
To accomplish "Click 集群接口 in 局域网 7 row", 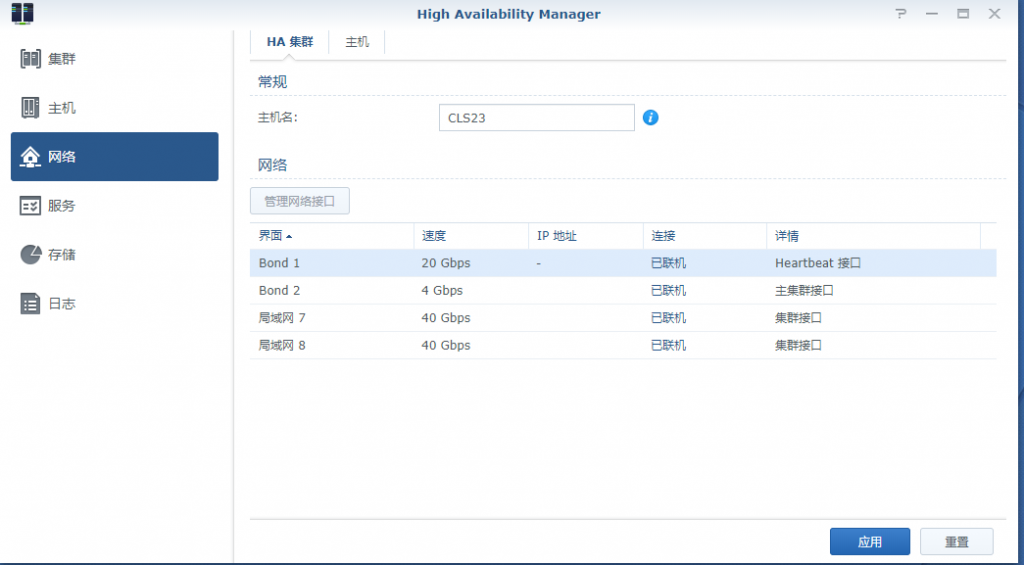I will pyautogui.click(x=799, y=318).
